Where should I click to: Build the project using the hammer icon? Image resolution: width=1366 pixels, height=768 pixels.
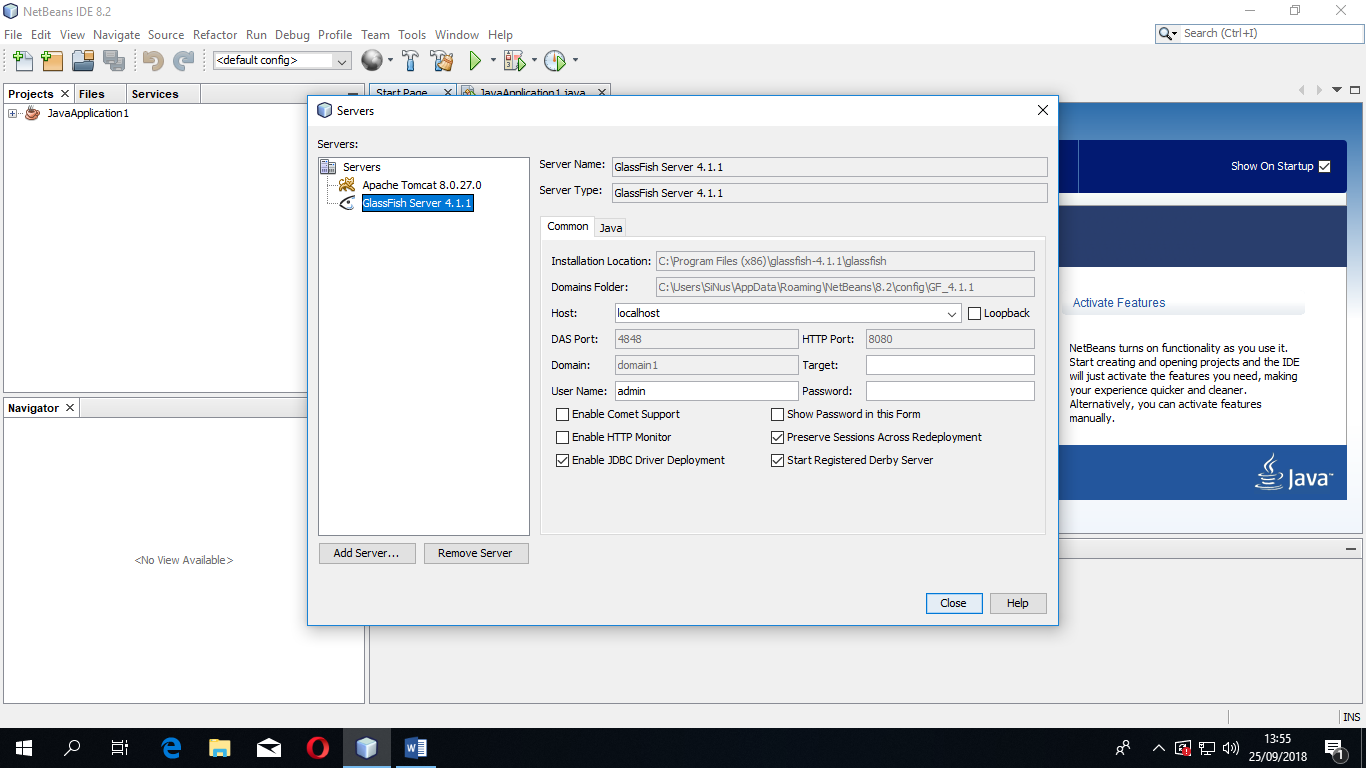click(411, 61)
